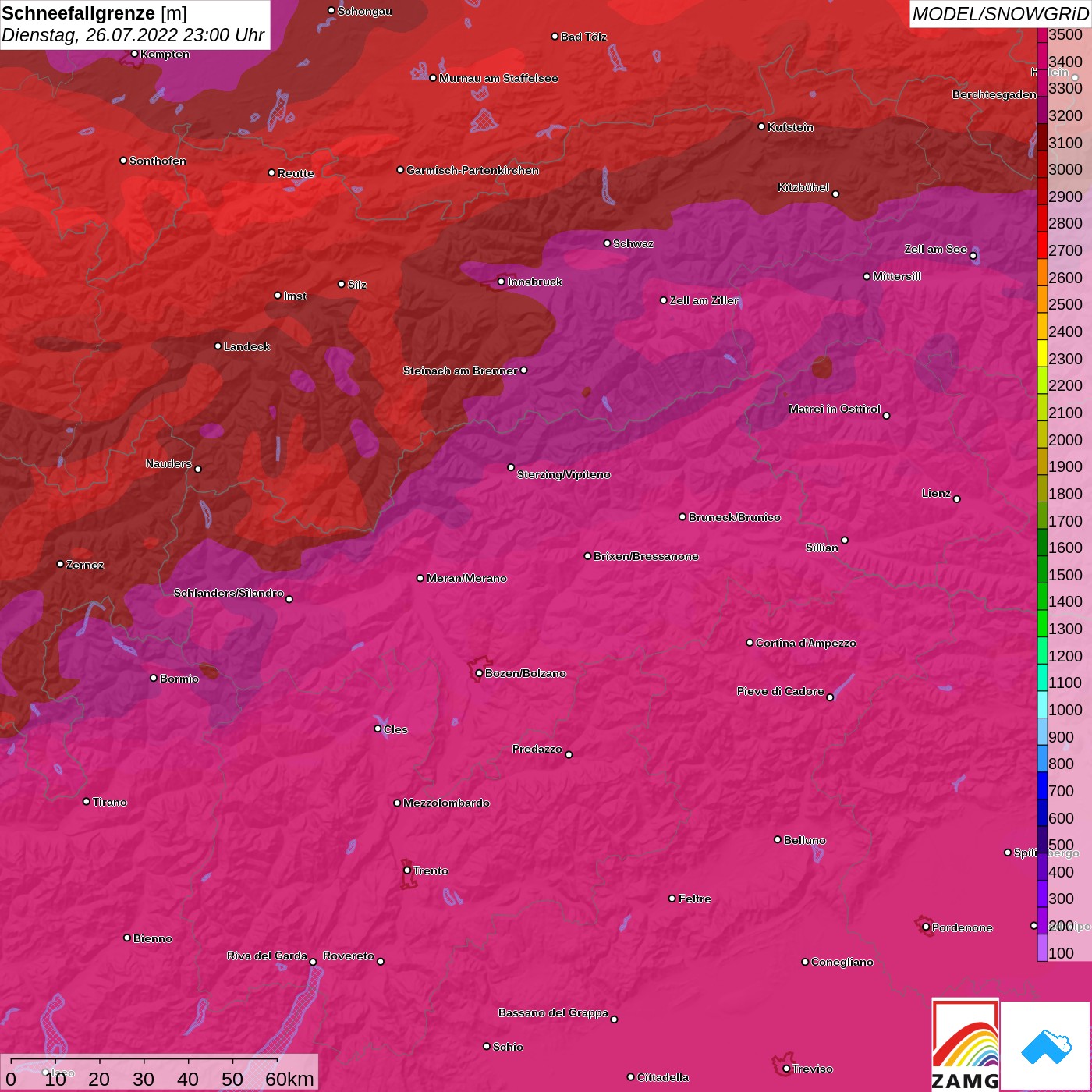
Task: Click the date Dienstag, 26.07.2022 23:00 Uhr
Action: [133, 35]
